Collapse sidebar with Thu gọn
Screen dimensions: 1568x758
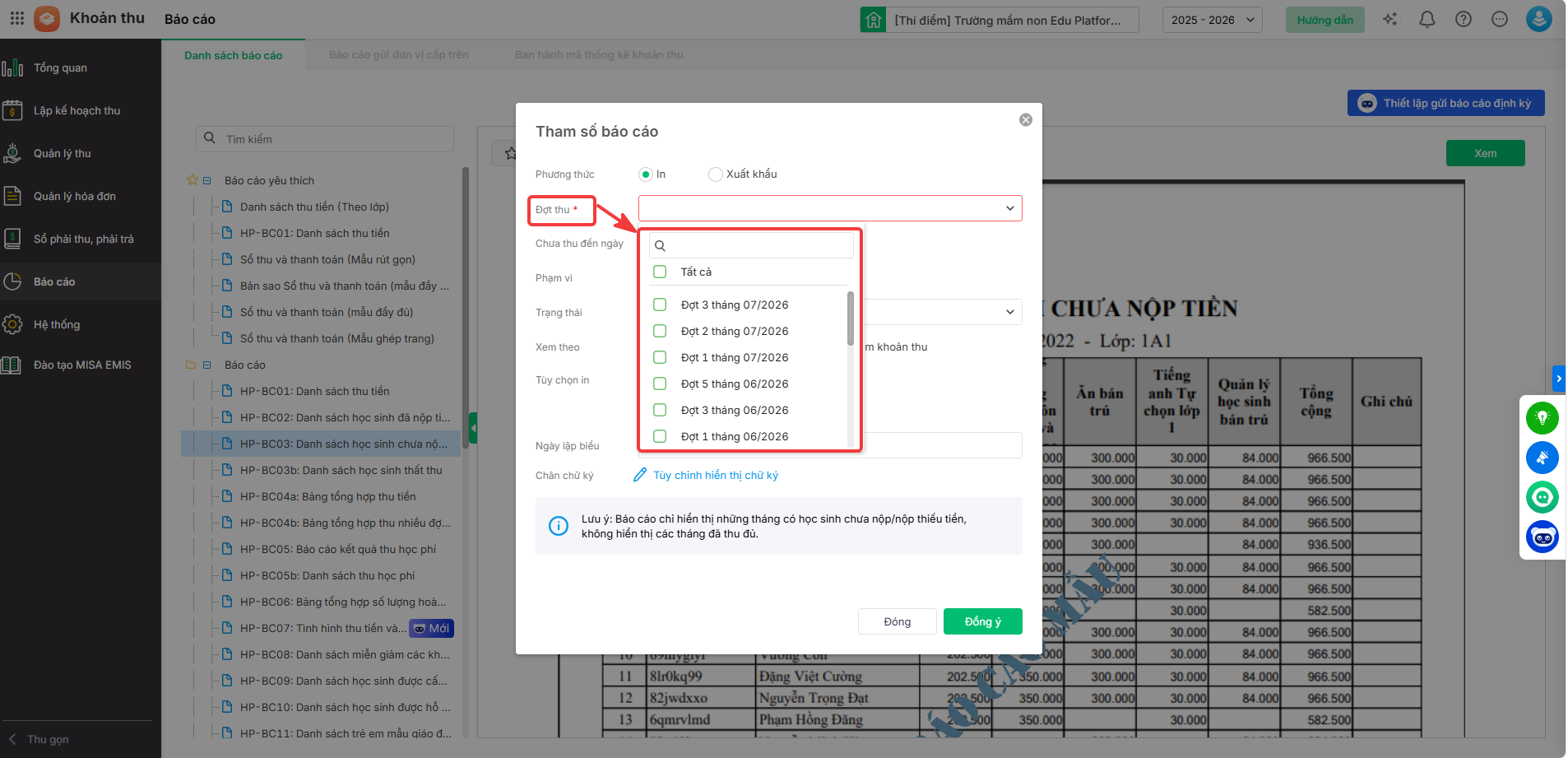click(39, 739)
